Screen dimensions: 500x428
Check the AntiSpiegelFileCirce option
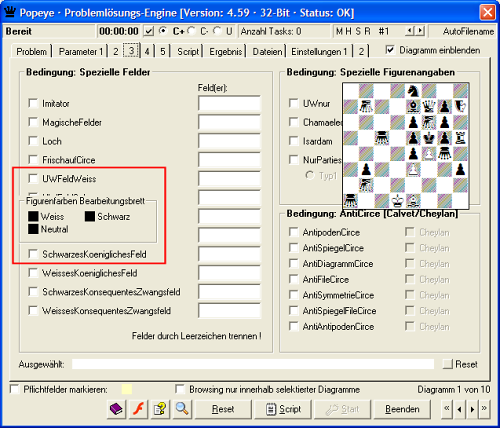(x=293, y=310)
